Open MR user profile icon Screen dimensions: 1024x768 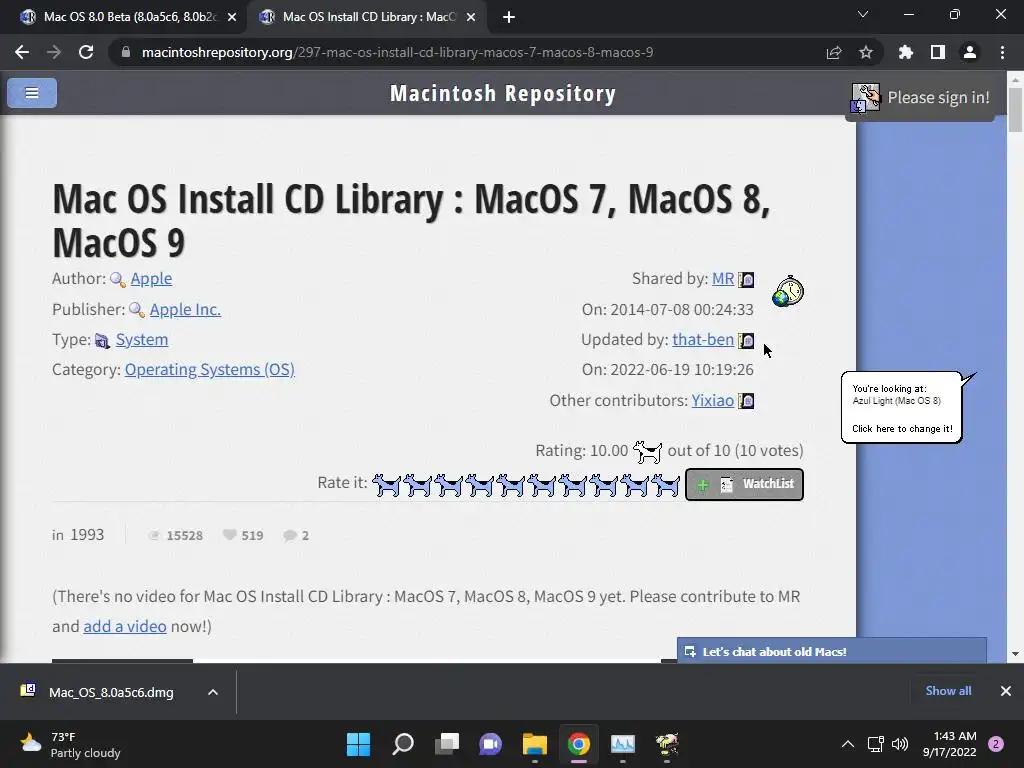click(746, 280)
